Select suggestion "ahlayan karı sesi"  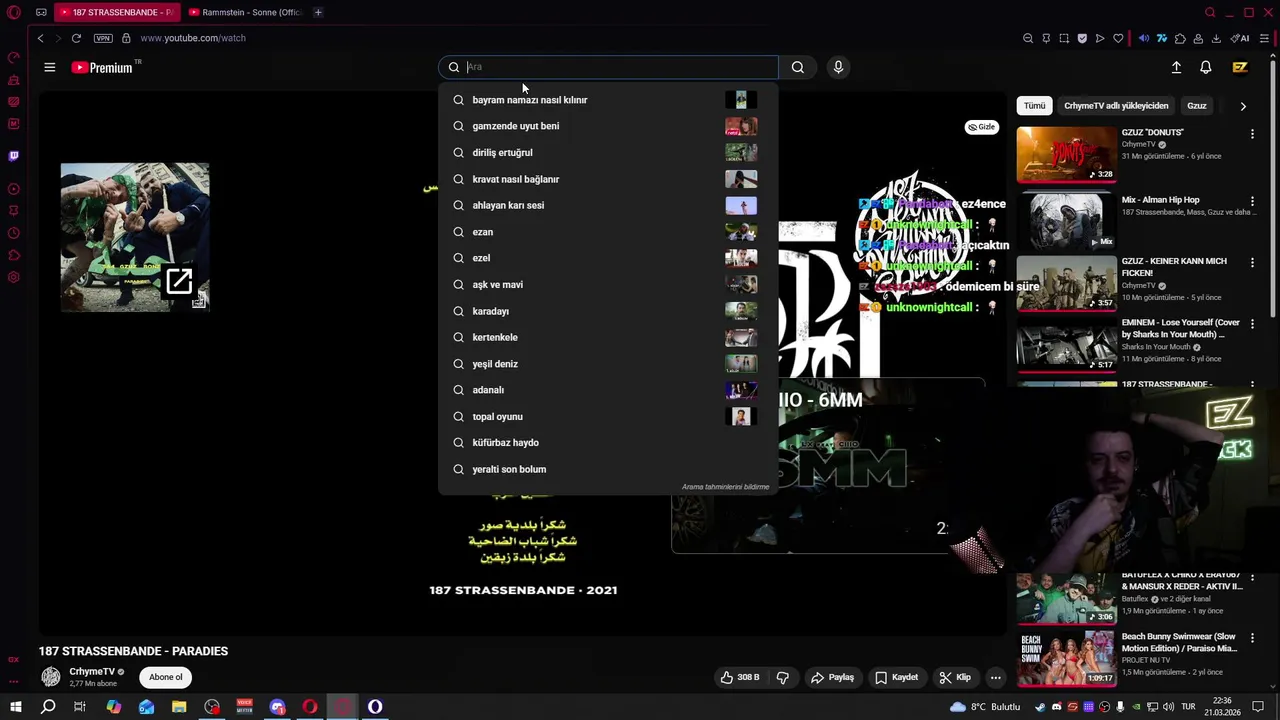coord(607,205)
